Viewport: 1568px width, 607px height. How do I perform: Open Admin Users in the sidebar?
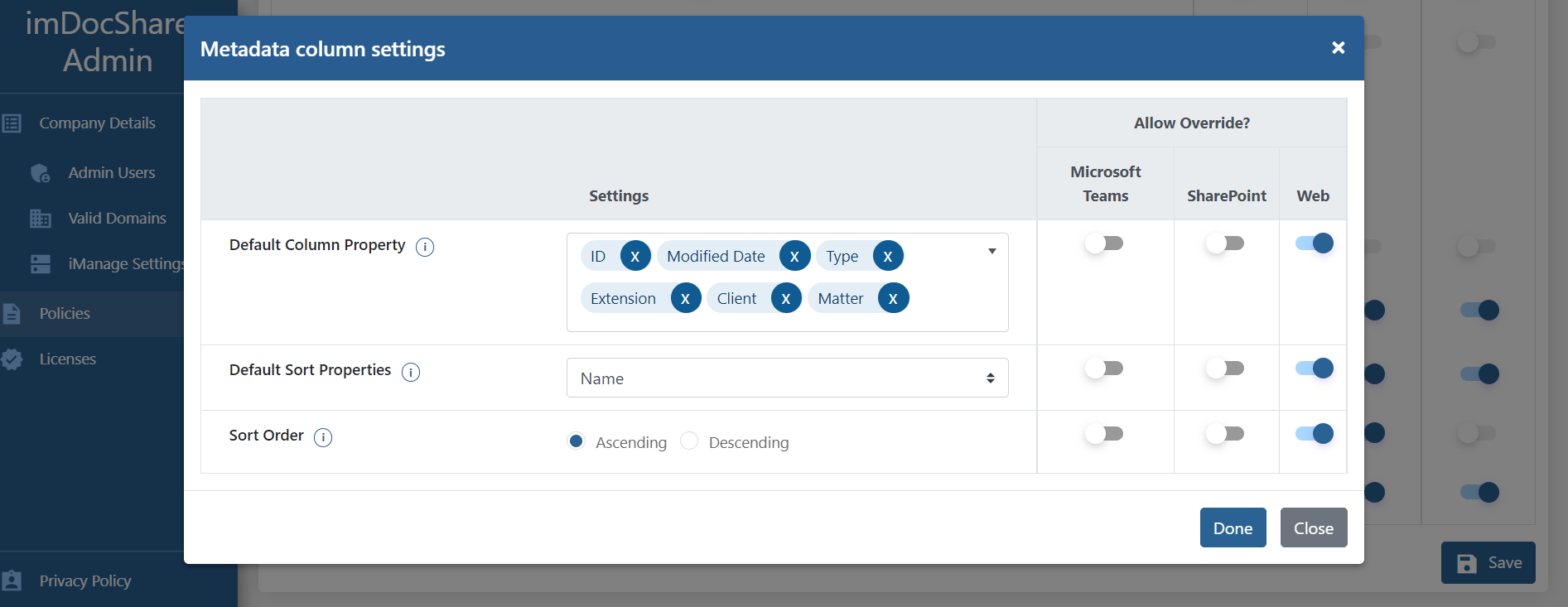click(112, 173)
